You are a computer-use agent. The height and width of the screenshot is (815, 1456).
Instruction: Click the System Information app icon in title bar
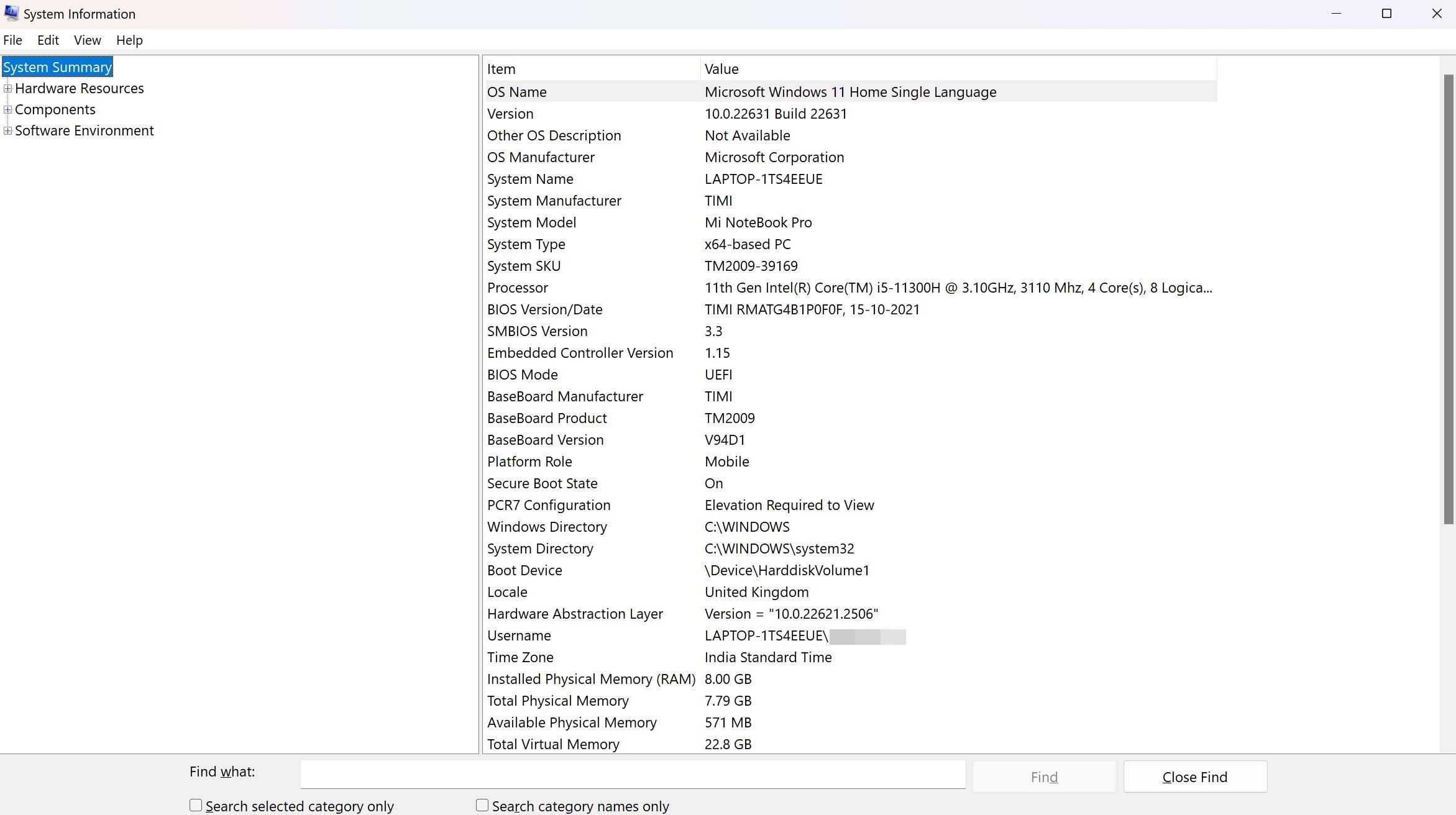coord(11,13)
